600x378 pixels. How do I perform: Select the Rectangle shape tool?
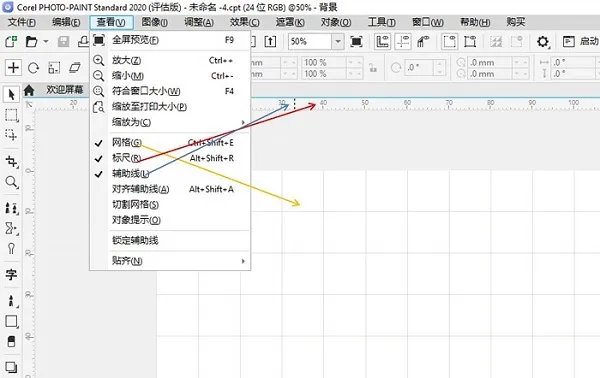pyautogui.click(x=11, y=321)
